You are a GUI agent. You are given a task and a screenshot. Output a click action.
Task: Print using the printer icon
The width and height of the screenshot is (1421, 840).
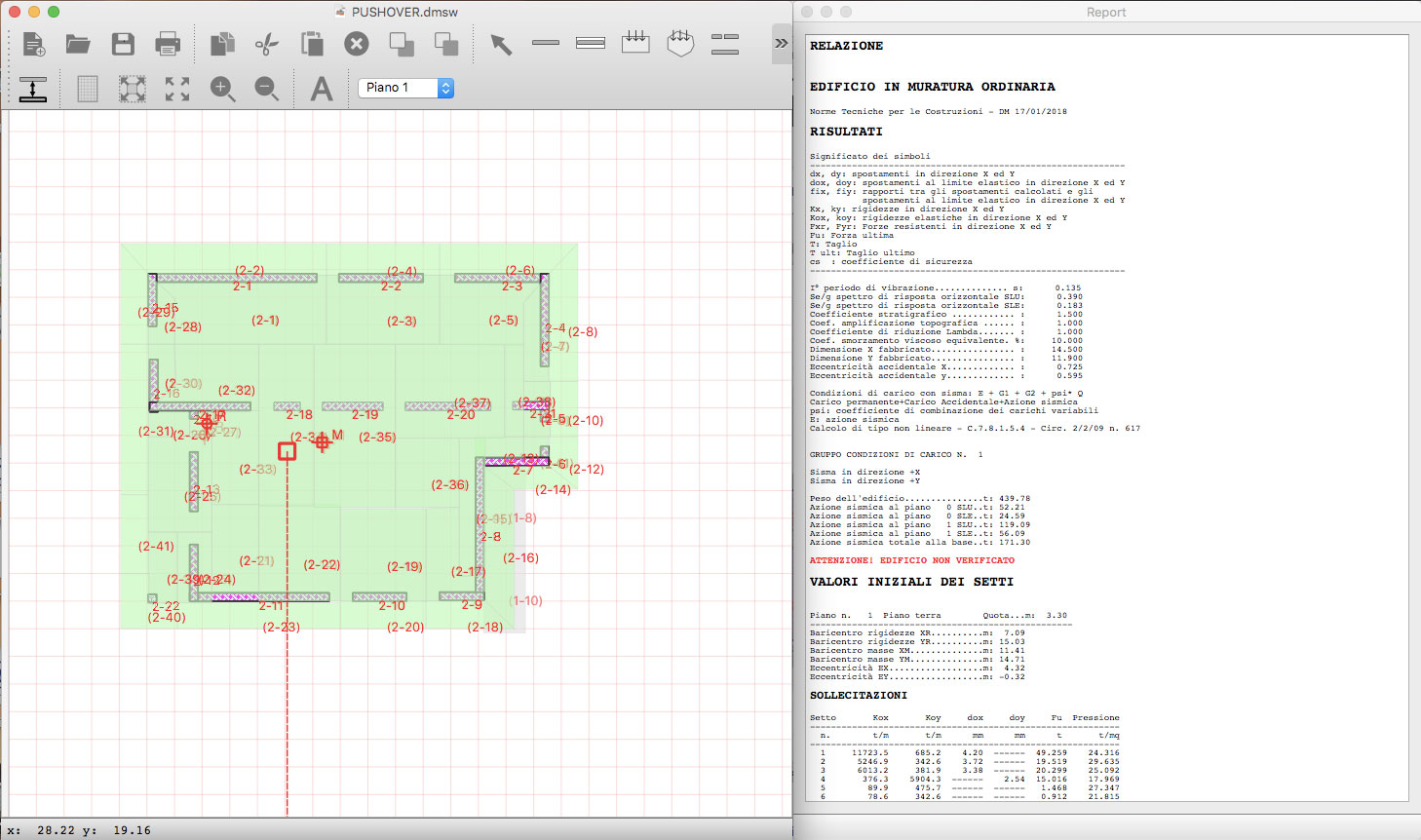(x=168, y=44)
